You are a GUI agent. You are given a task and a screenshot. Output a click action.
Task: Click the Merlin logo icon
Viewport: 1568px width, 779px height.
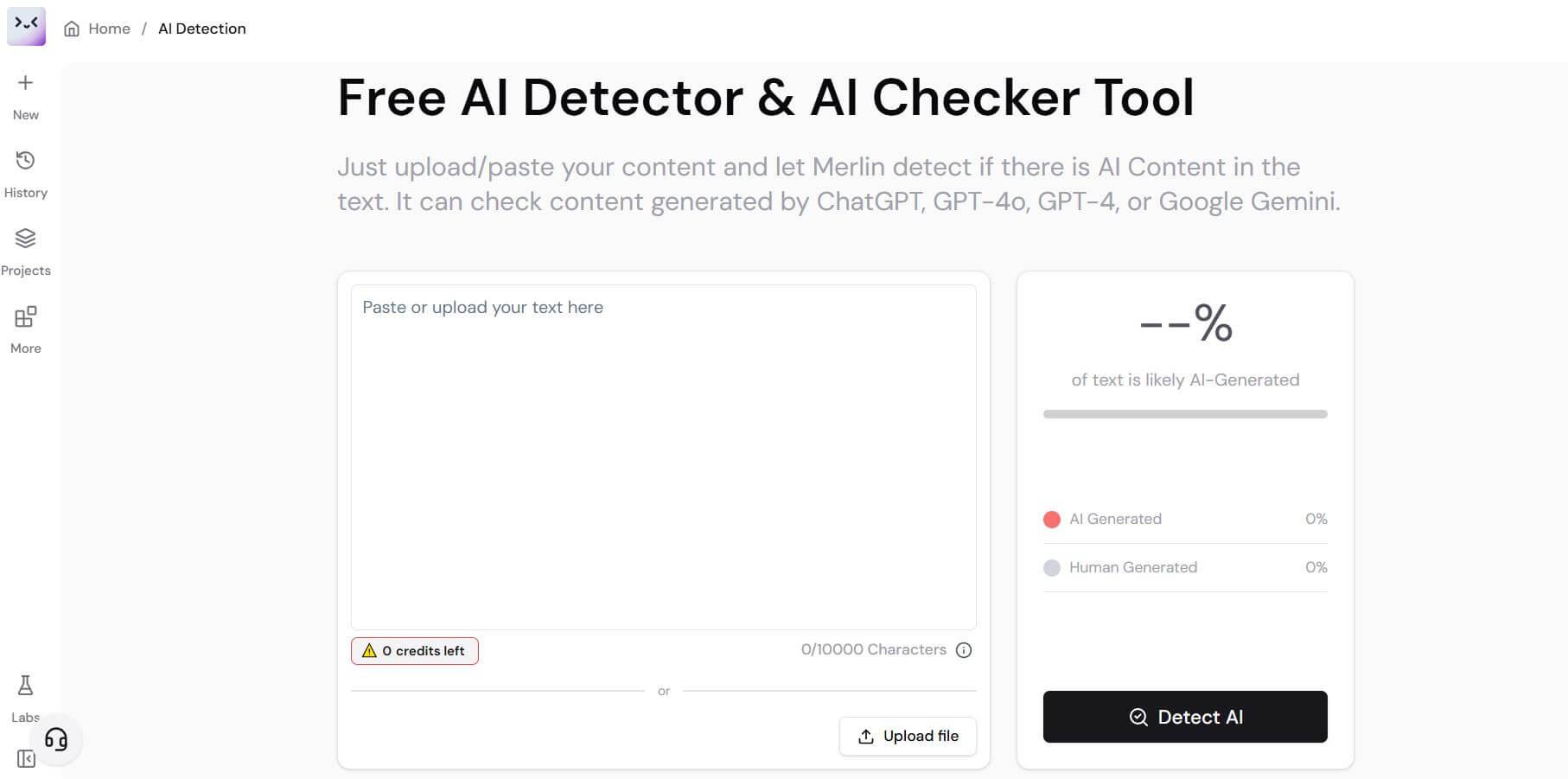click(x=26, y=26)
